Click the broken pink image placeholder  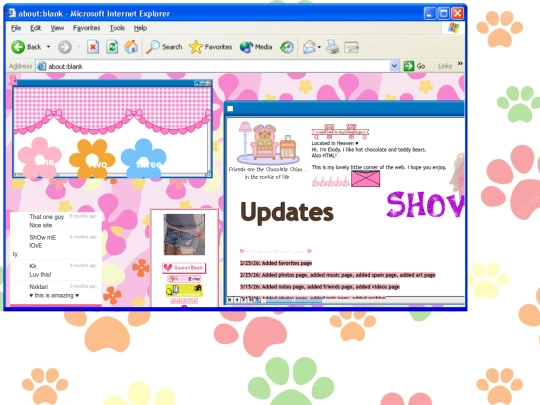(365, 179)
